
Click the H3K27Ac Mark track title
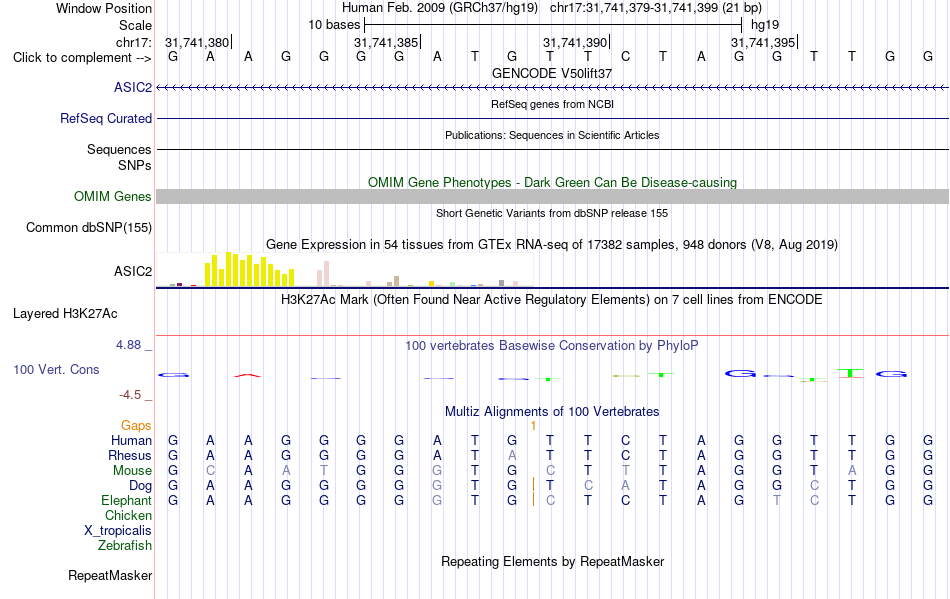[x=552, y=300]
